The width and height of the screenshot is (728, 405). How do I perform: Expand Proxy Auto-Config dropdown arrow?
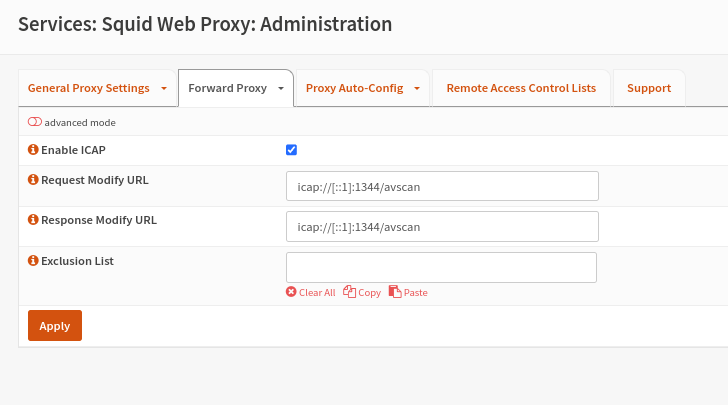click(417, 88)
